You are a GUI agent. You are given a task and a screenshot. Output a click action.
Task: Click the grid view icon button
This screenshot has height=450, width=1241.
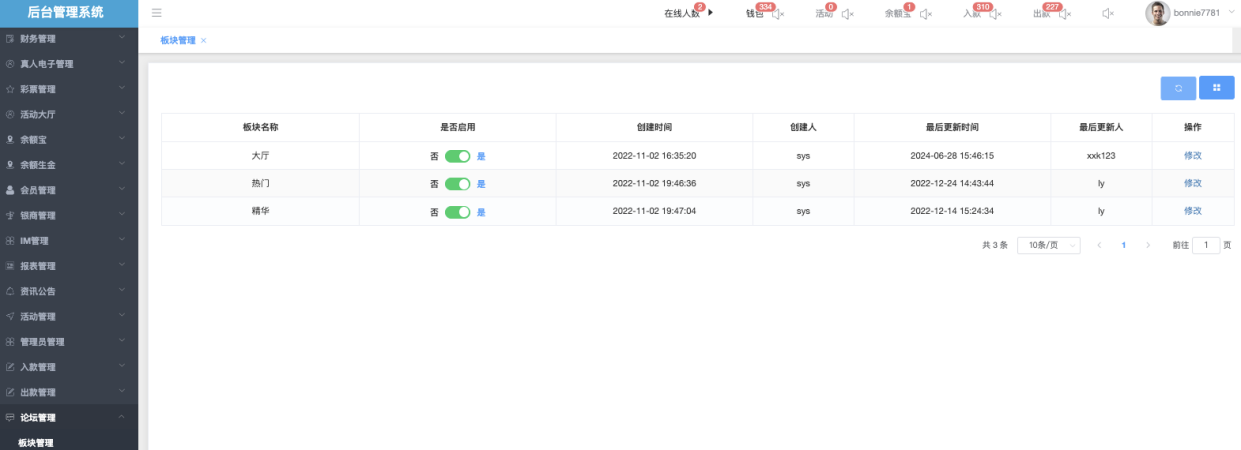(1216, 88)
